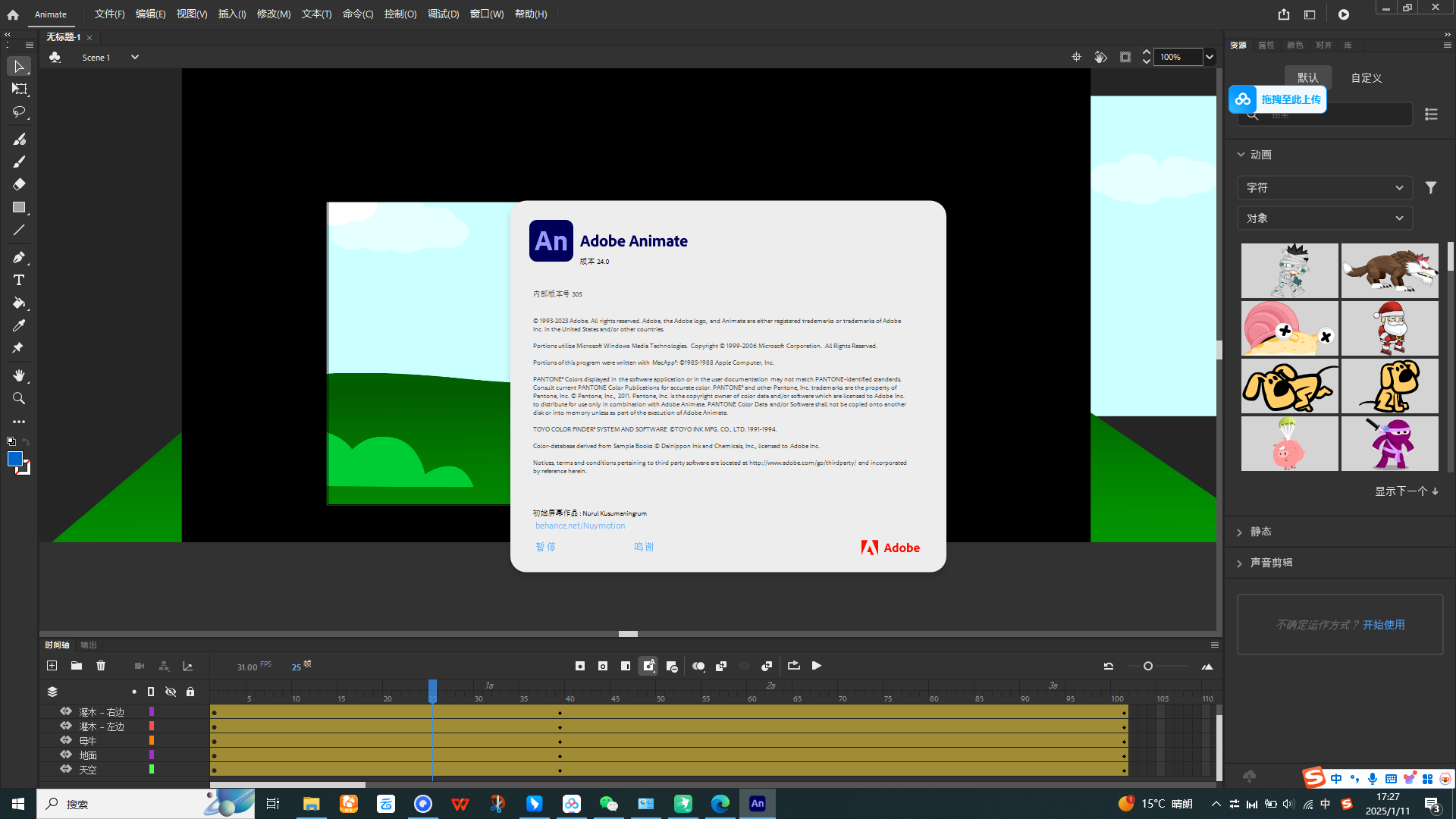Click the new layer folder icon
The image size is (1456, 819).
(77, 666)
